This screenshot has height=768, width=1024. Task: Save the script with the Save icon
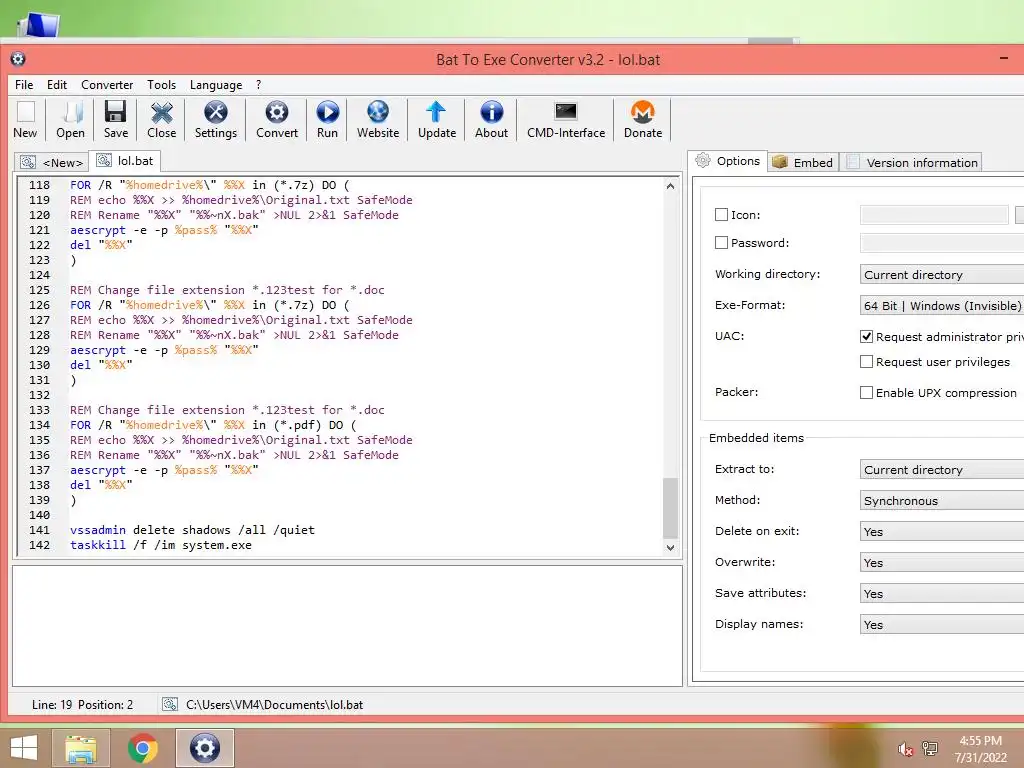pyautogui.click(x=116, y=120)
